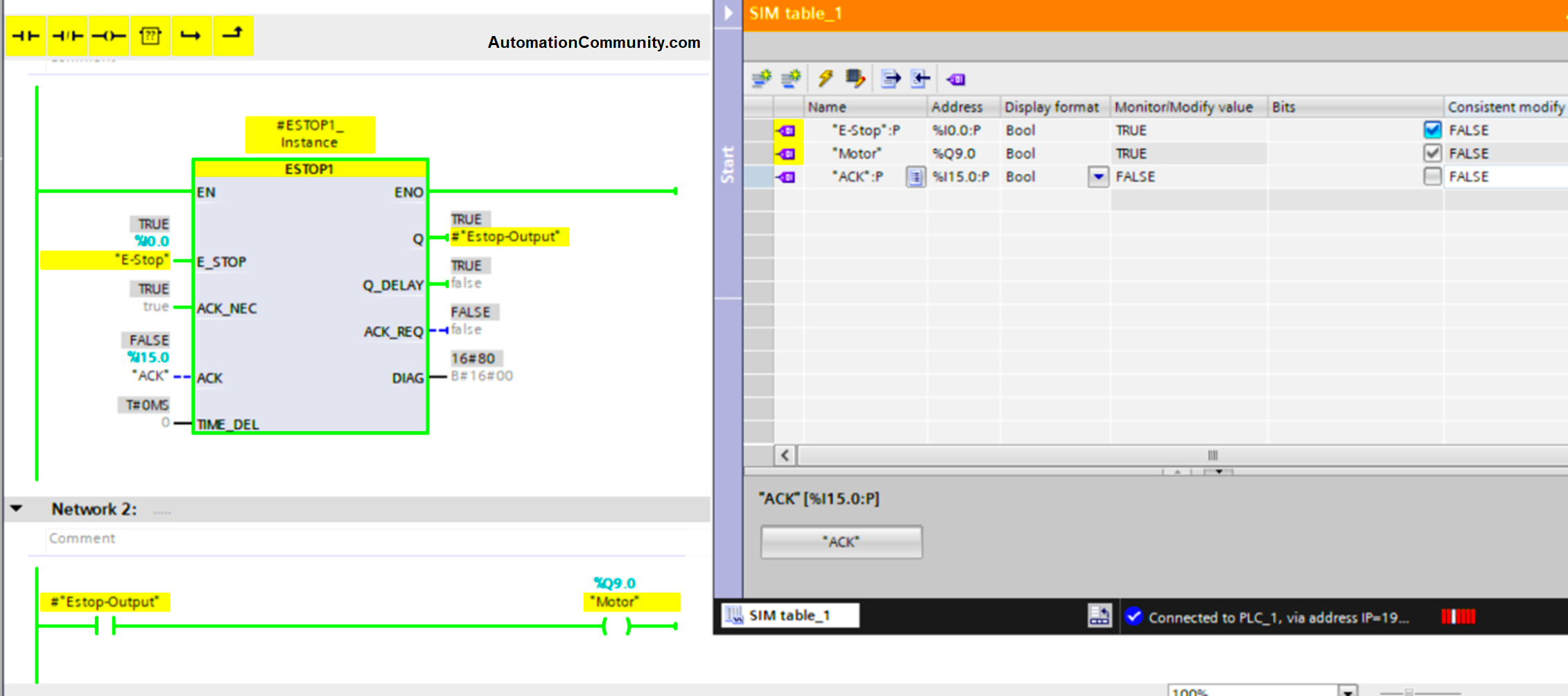Open the Branch tool in the LAD toolbar

coord(192,35)
